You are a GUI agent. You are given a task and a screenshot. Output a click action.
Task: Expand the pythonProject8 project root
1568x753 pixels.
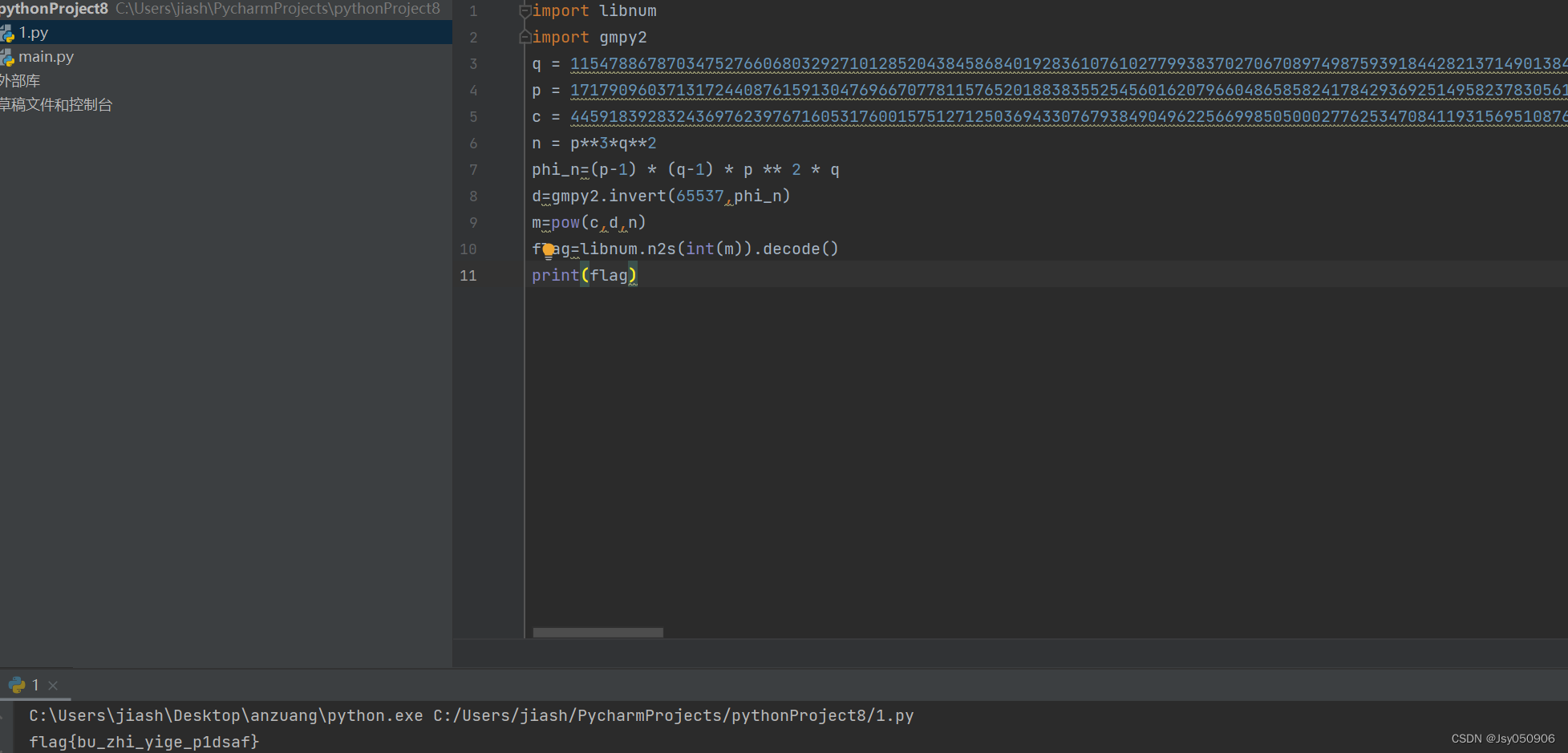click(54, 9)
